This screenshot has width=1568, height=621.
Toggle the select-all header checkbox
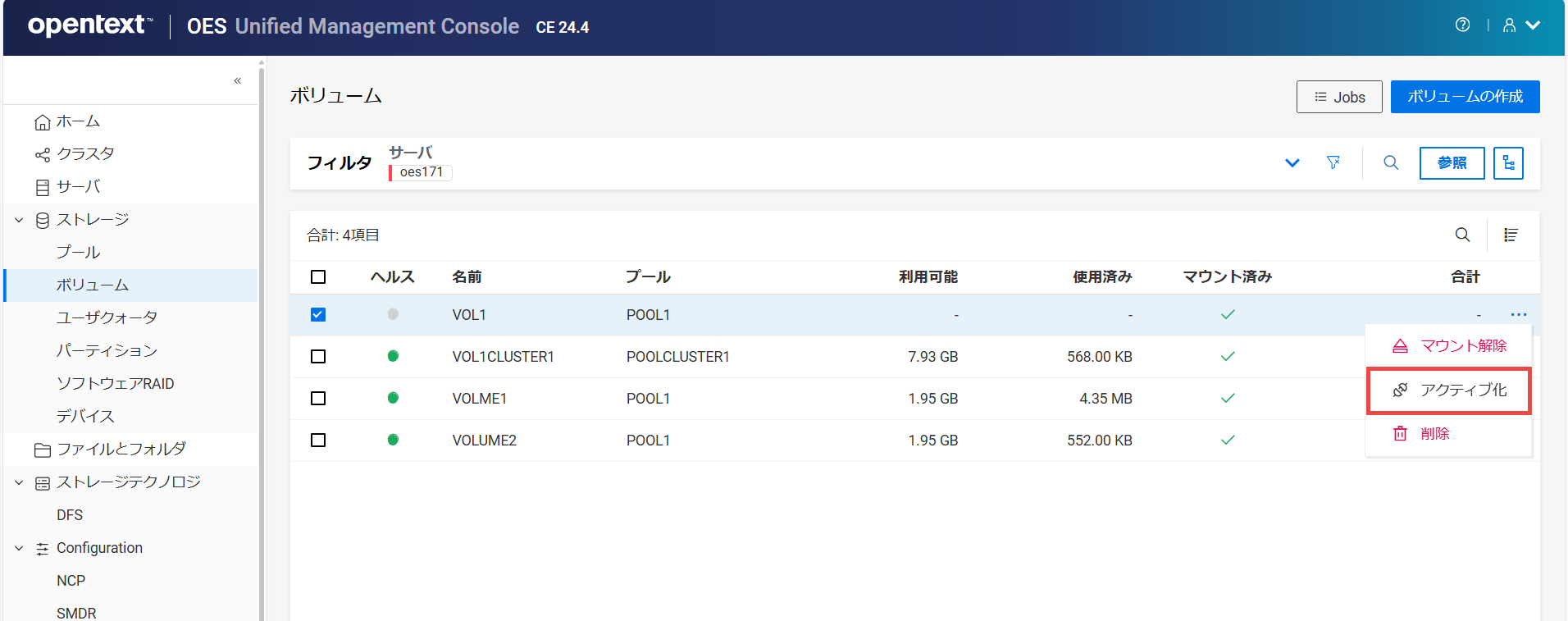pos(318,277)
